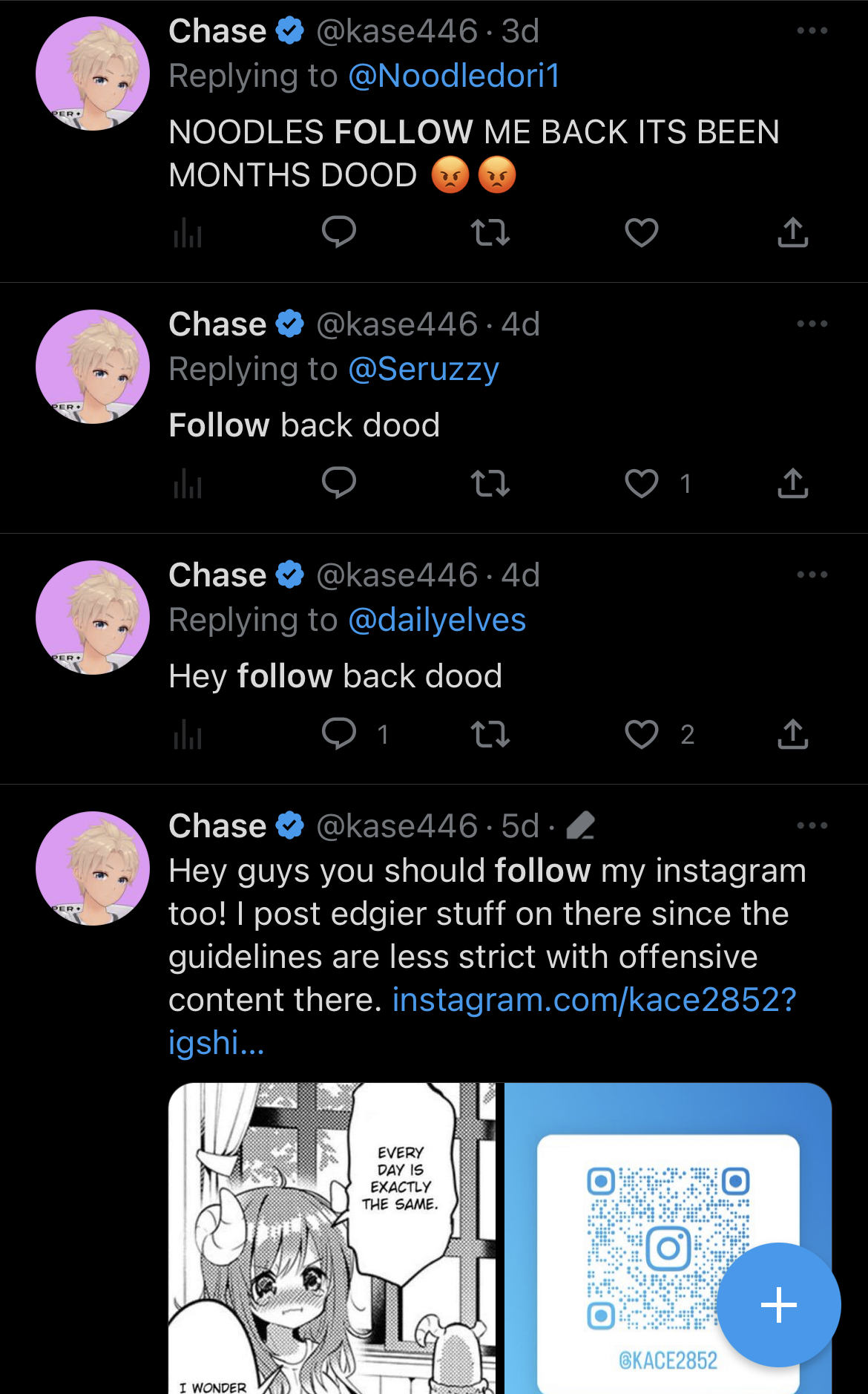Share the 'Hey follow back dood' tweet
The height and width of the screenshot is (1394, 868).
tap(793, 734)
